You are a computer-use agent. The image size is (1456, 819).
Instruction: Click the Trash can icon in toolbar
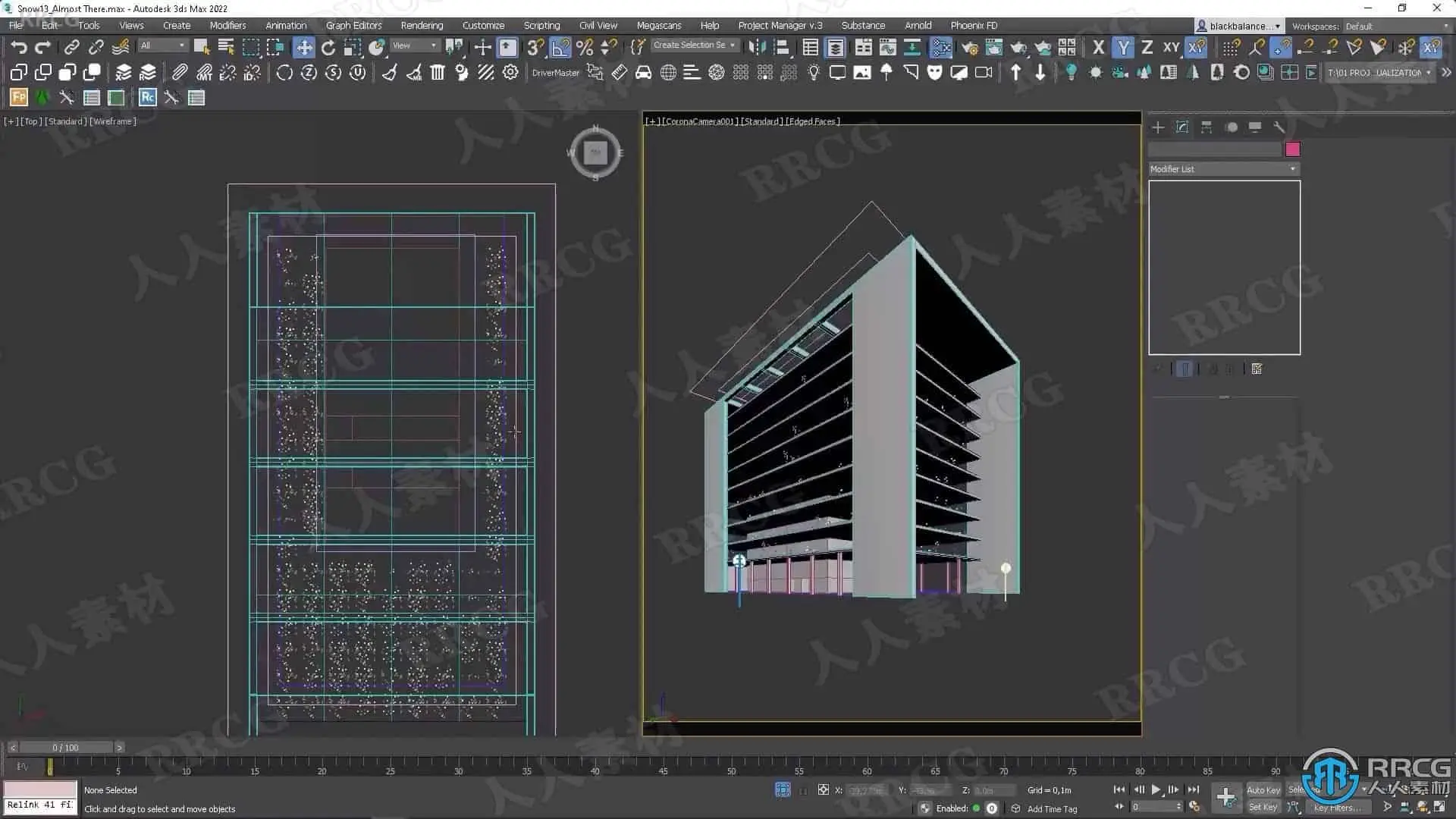(438, 73)
